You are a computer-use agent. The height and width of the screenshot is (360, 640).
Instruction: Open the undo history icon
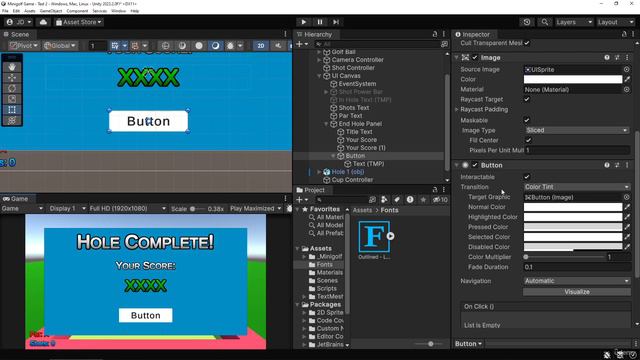tap(527, 22)
